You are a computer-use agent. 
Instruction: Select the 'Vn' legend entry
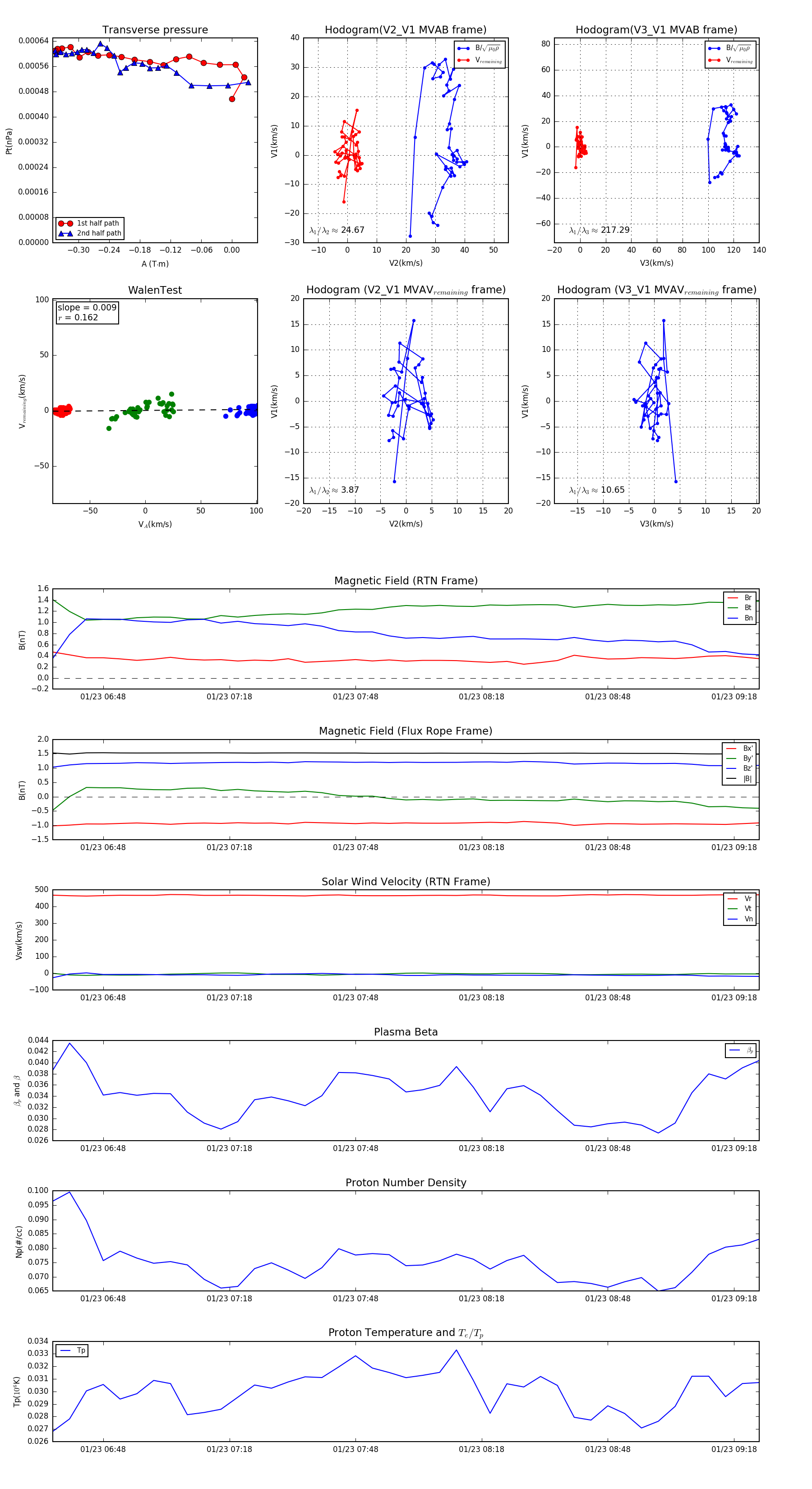(740, 919)
